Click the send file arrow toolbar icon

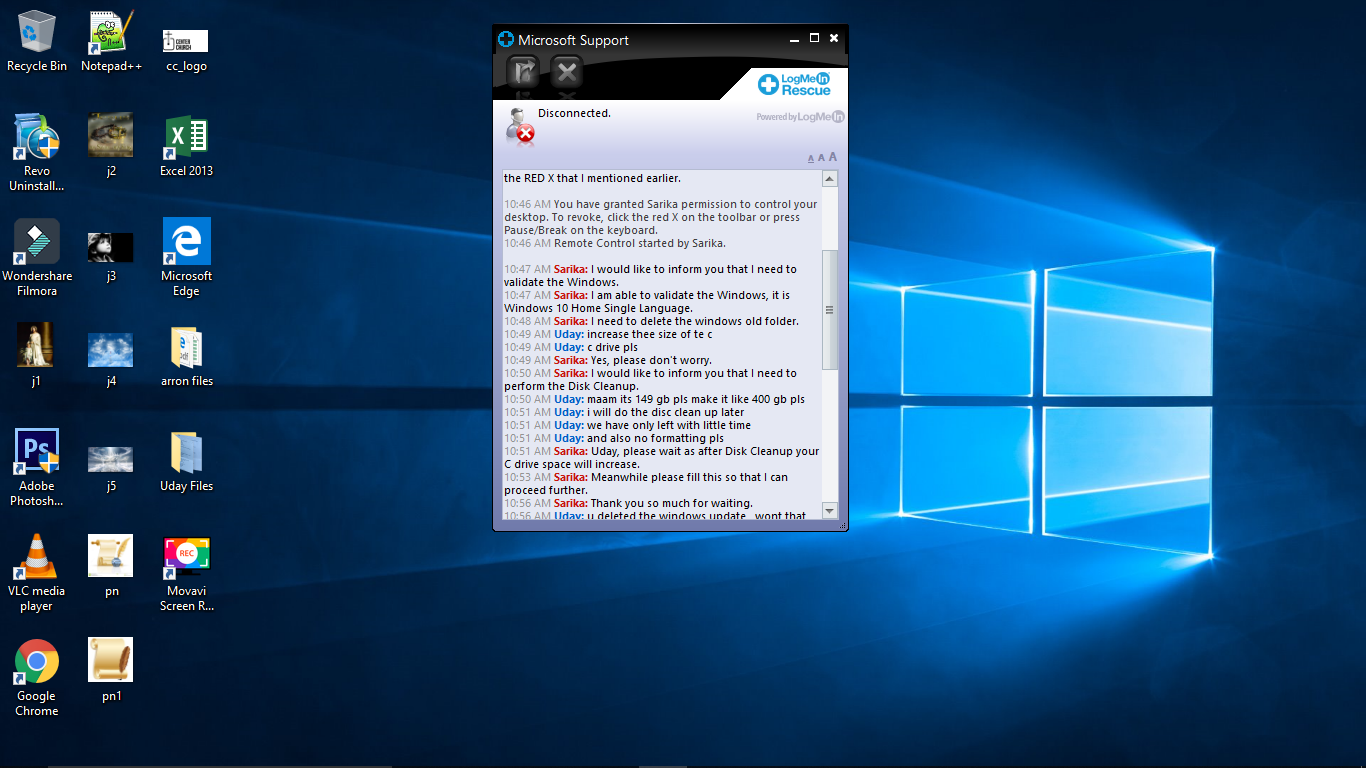(x=524, y=72)
